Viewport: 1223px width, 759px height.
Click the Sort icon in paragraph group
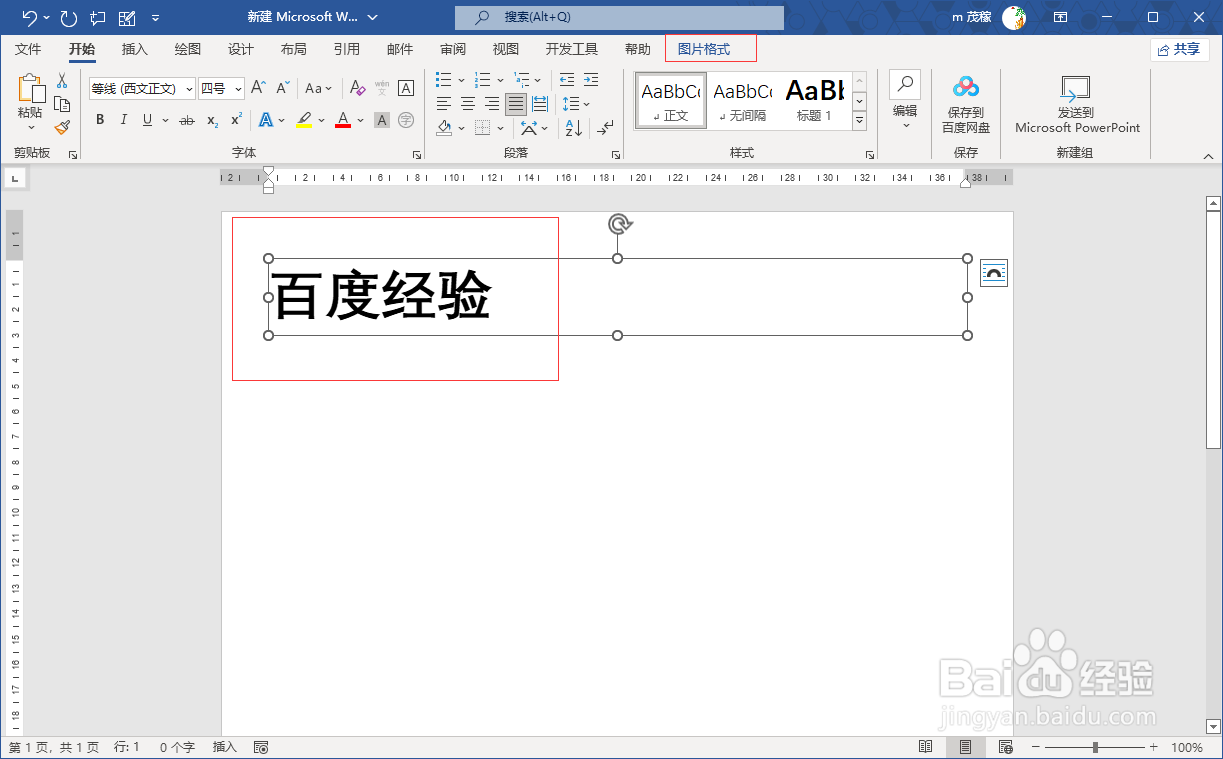pos(574,128)
